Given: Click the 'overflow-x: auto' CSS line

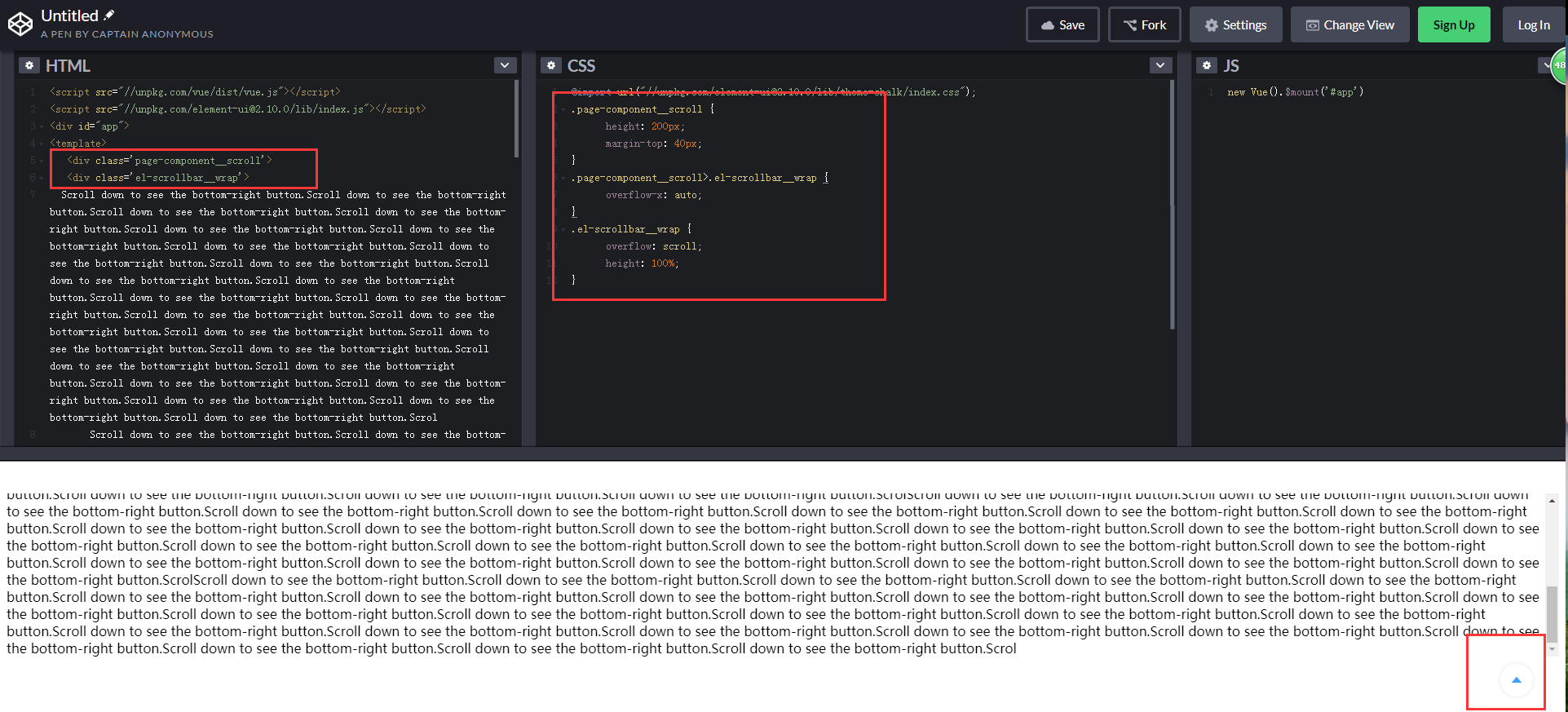Looking at the screenshot, I should 653,195.
